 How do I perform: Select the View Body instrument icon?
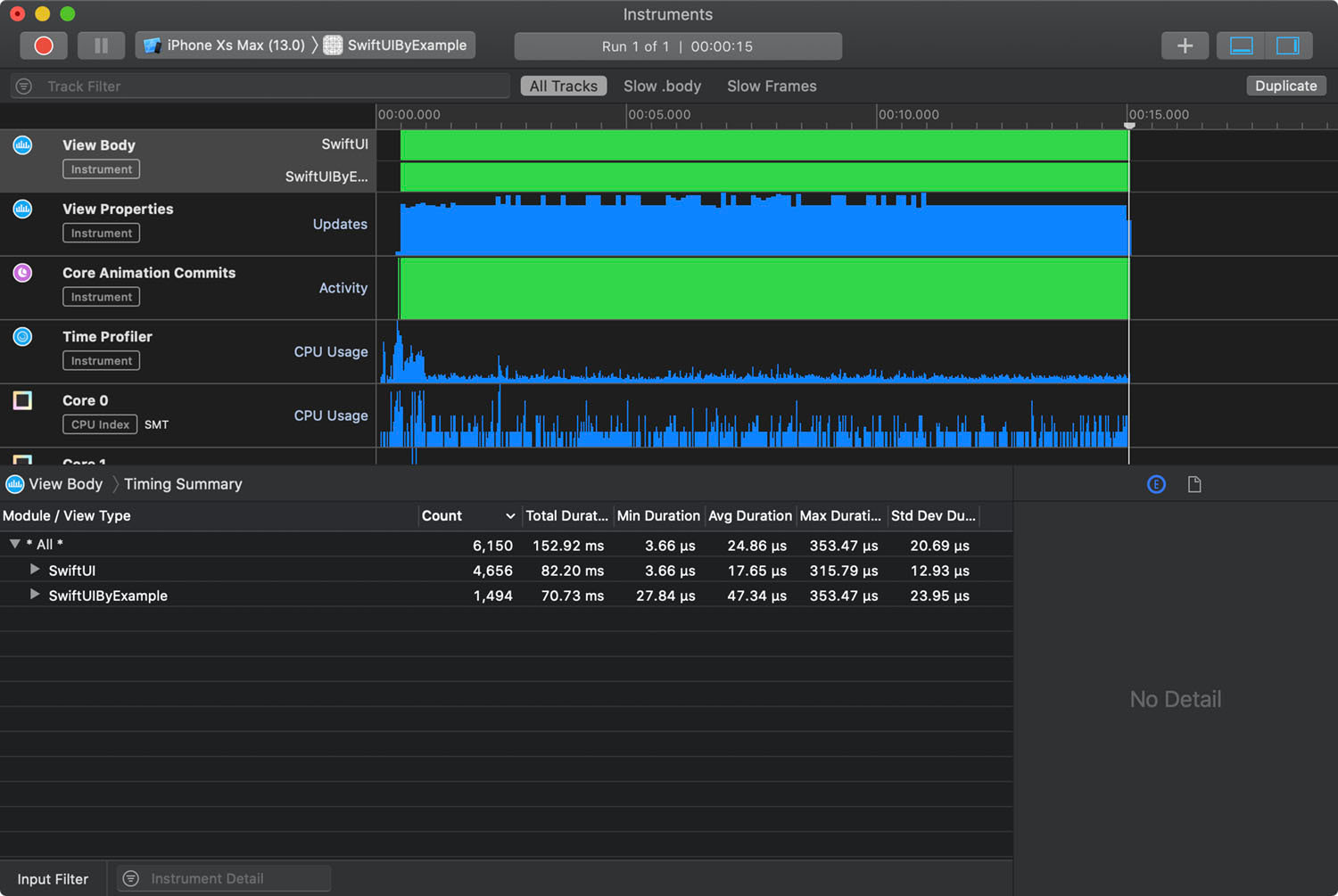[x=22, y=145]
